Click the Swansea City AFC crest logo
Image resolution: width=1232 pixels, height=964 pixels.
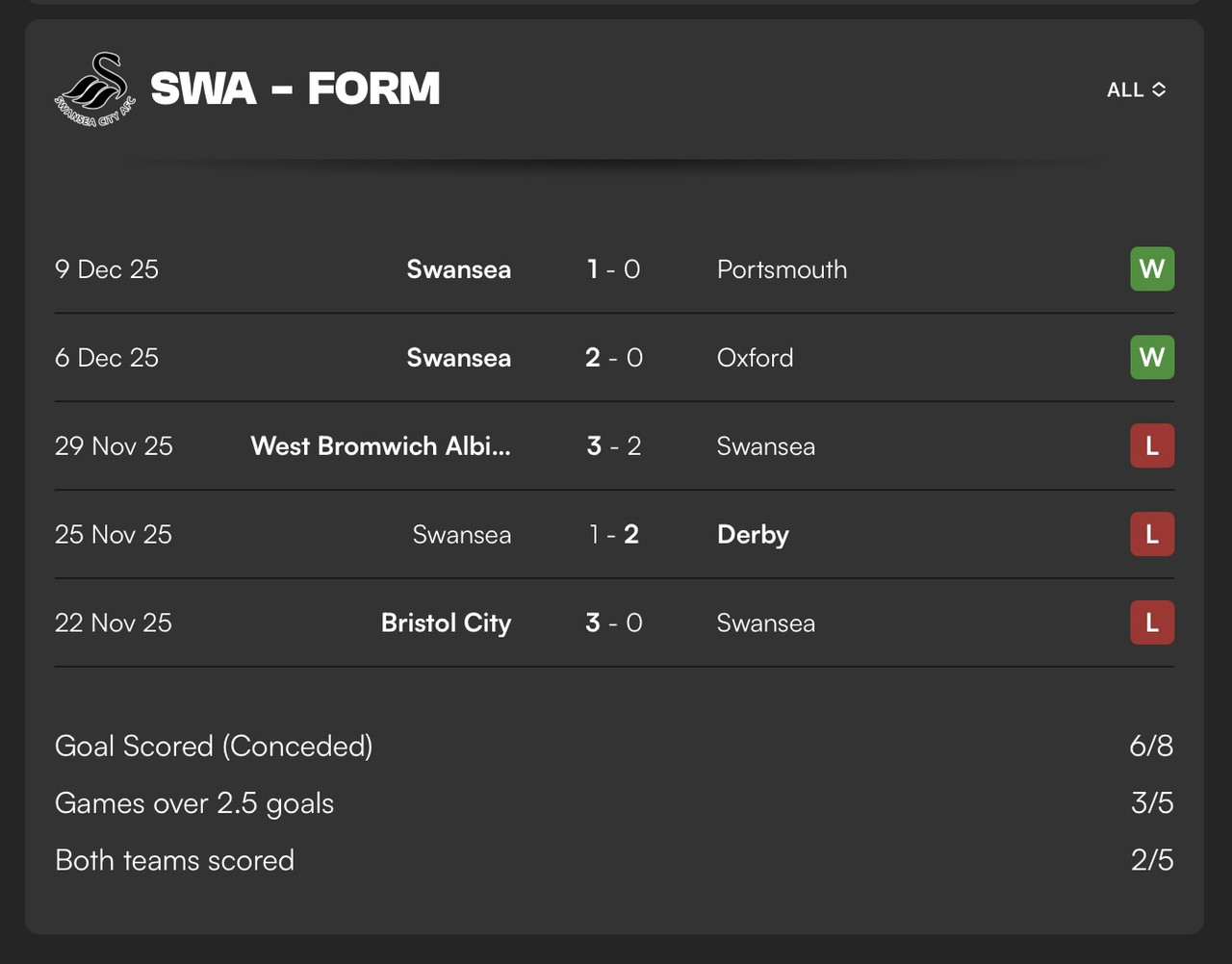(94, 90)
